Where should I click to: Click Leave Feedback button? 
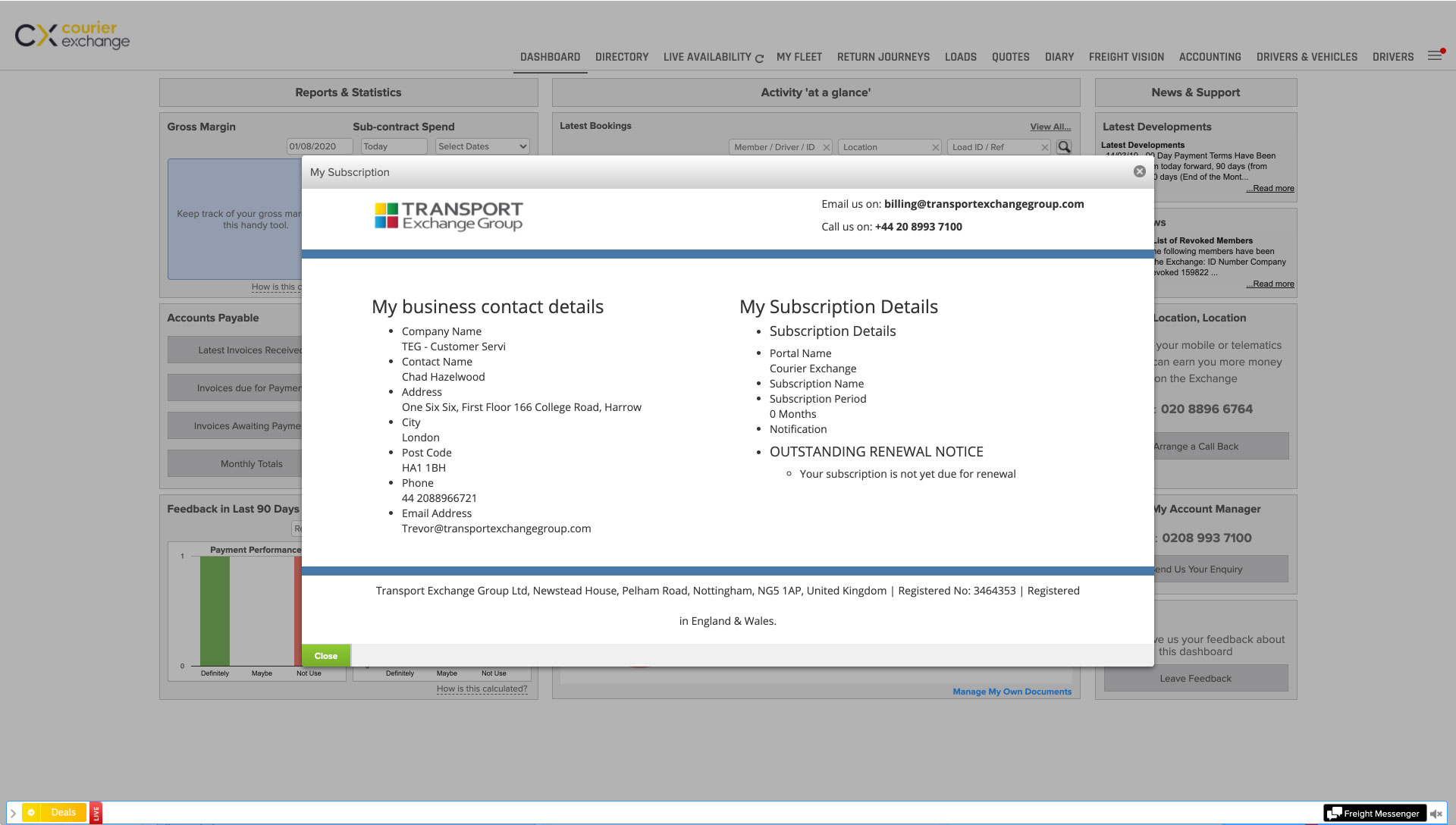tap(1196, 678)
